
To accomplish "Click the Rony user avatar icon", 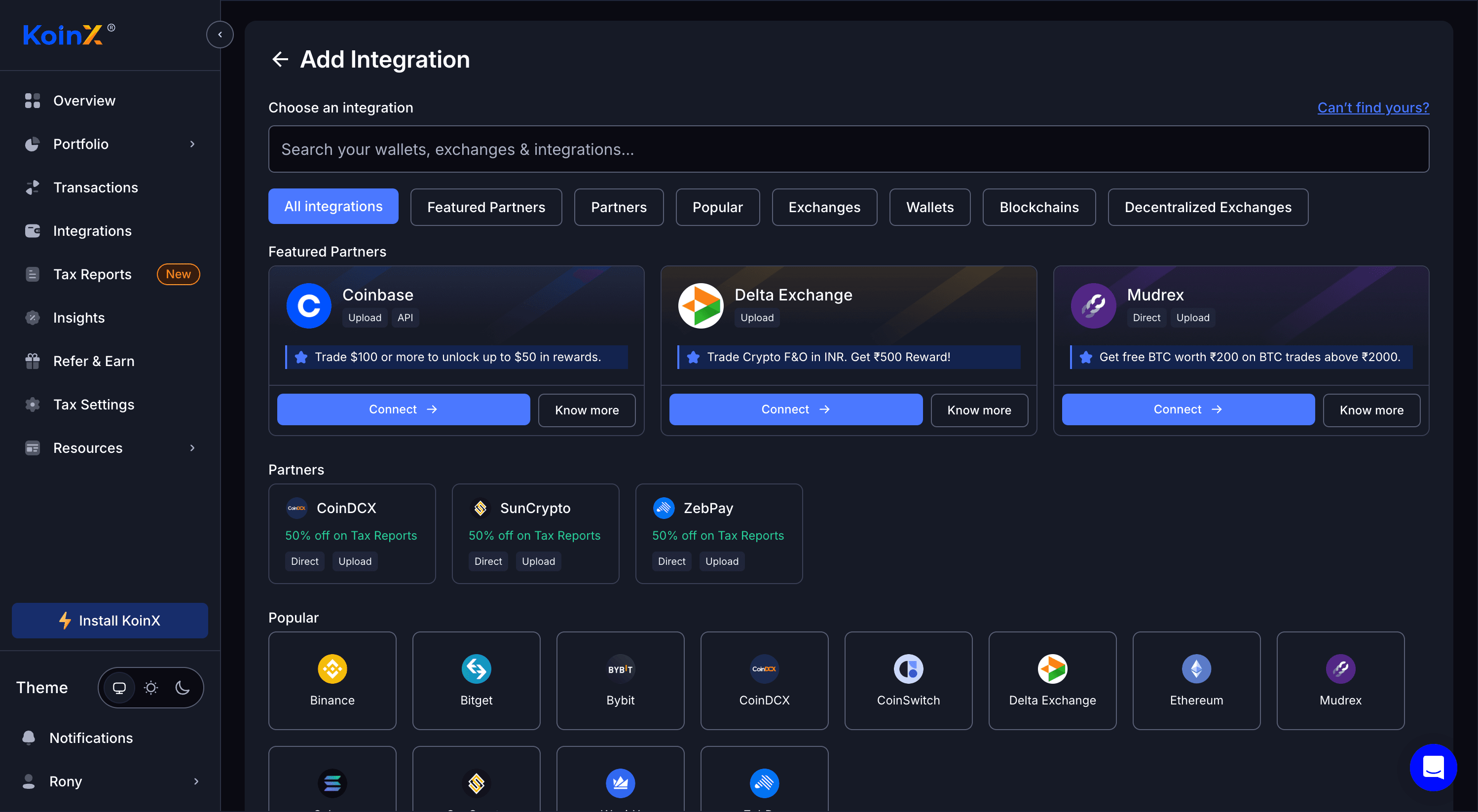I will tap(28, 781).
